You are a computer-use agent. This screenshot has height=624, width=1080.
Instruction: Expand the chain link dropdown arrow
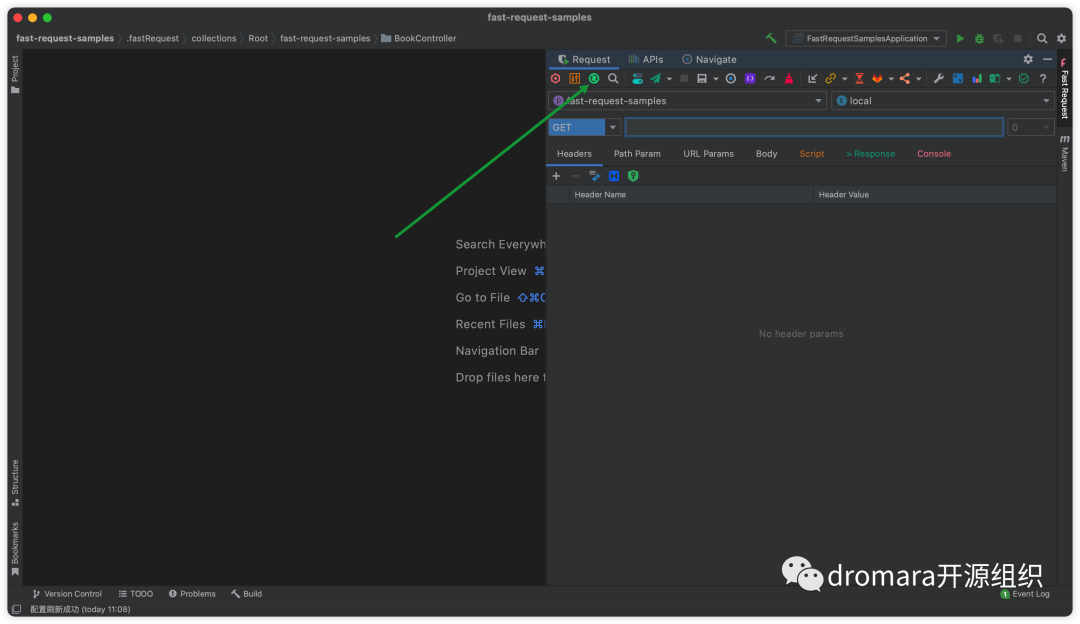pyautogui.click(x=844, y=79)
